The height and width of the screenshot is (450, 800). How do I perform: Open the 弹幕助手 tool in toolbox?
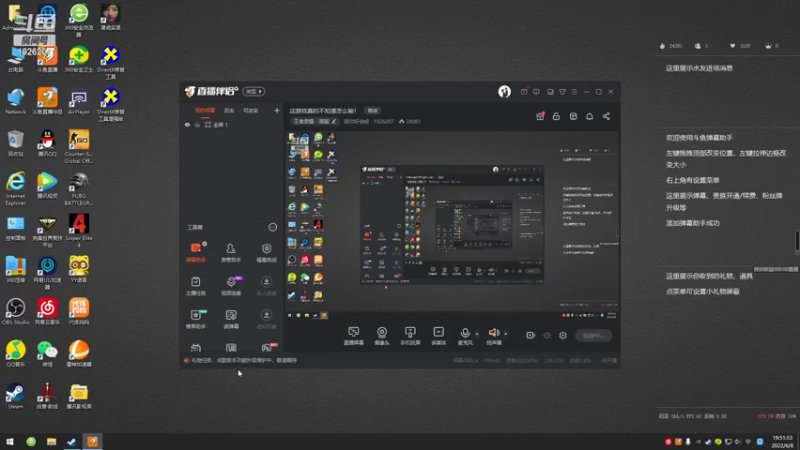click(x=195, y=252)
